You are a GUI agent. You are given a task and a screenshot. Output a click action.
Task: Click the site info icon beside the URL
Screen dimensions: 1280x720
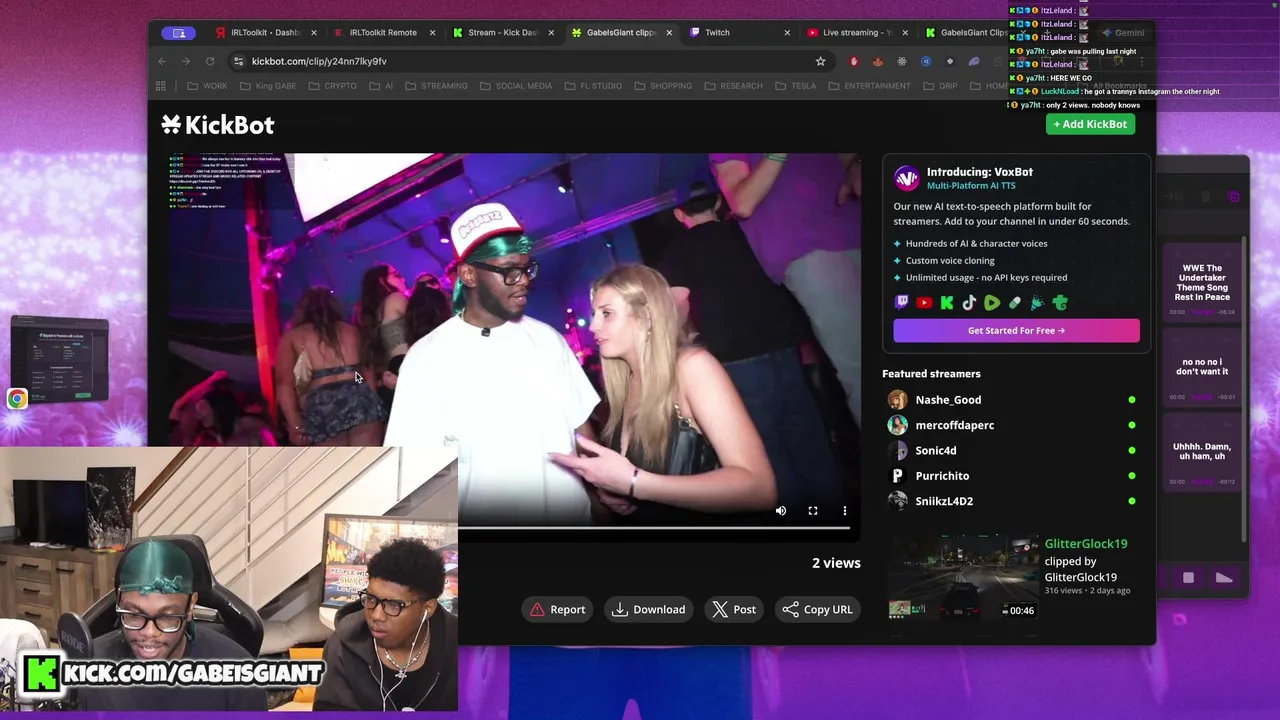pos(238,61)
